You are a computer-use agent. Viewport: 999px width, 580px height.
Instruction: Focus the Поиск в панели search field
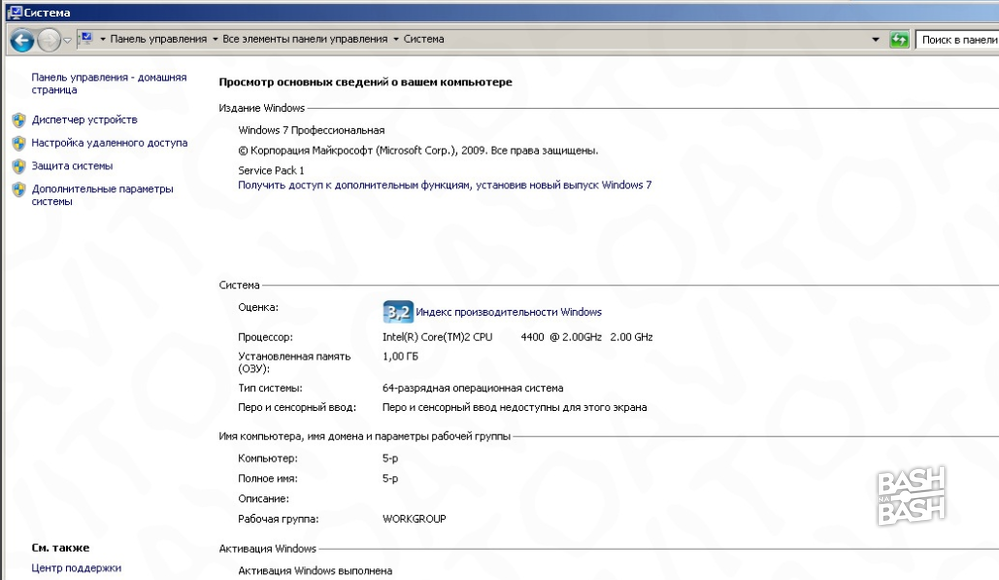[957, 40]
